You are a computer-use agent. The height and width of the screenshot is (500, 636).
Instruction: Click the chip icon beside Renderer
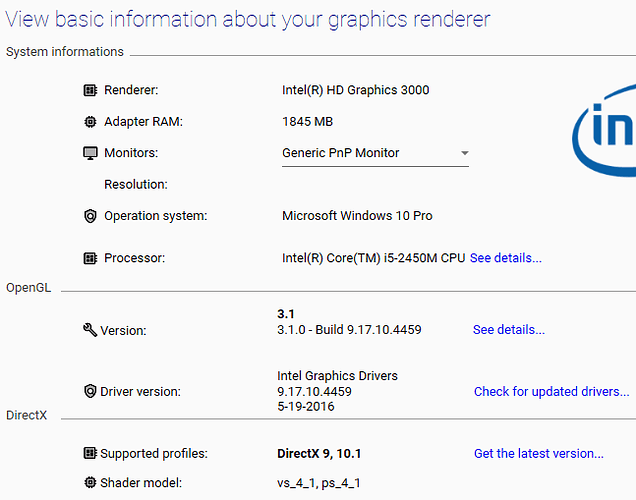[x=91, y=90]
